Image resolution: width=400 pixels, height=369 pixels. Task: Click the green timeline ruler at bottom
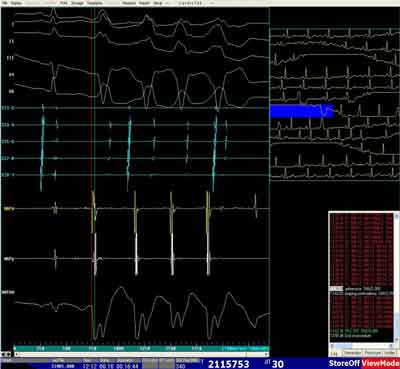pyautogui.click(x=141, y=349)
